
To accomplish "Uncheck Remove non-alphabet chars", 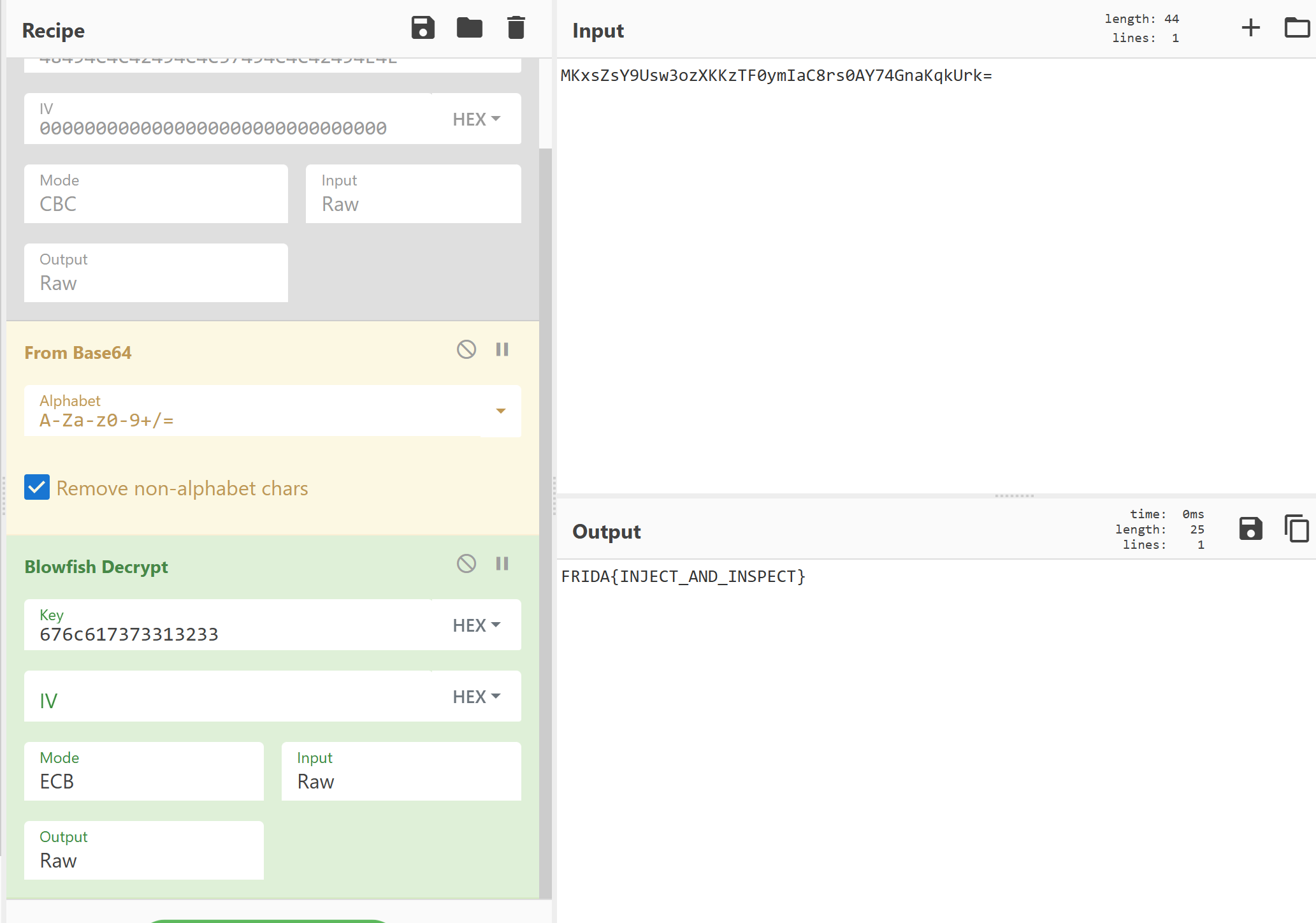I will (x=37, y=487).
